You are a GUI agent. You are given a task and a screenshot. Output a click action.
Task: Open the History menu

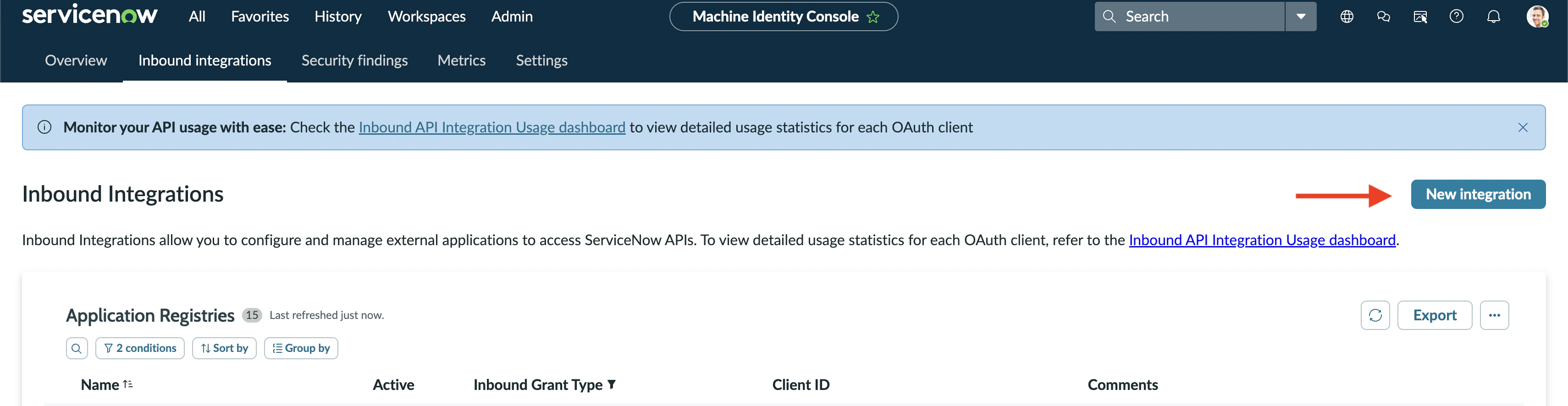click(x=338, y=16)
